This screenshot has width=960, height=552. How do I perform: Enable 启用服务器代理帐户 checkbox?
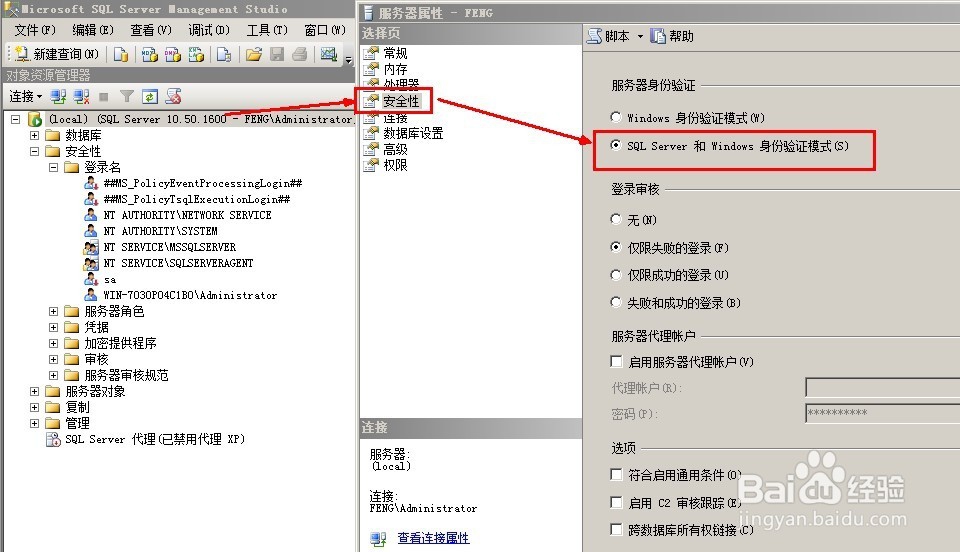617,362
